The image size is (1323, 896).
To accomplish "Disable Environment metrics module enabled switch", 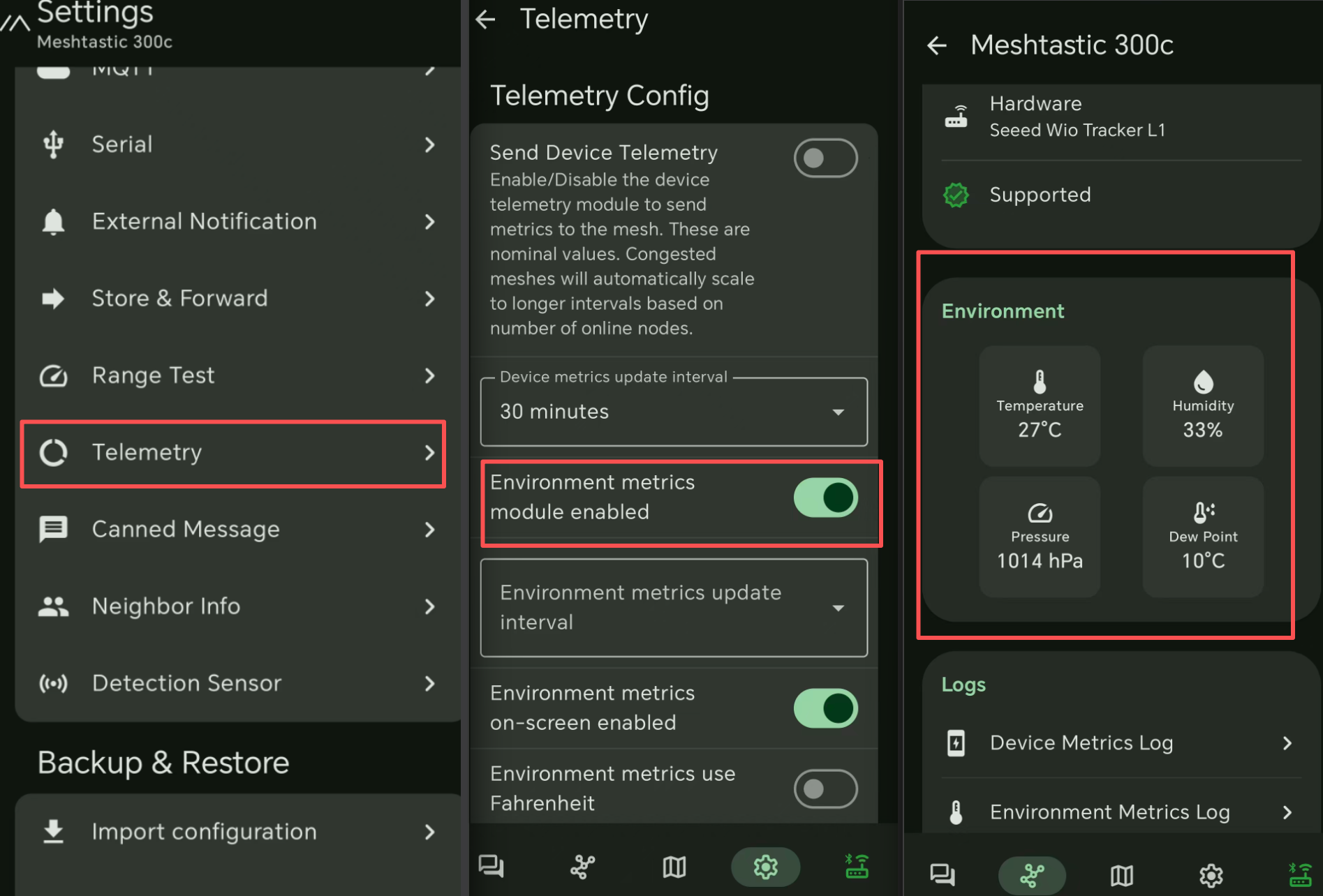I will (825, 498).
